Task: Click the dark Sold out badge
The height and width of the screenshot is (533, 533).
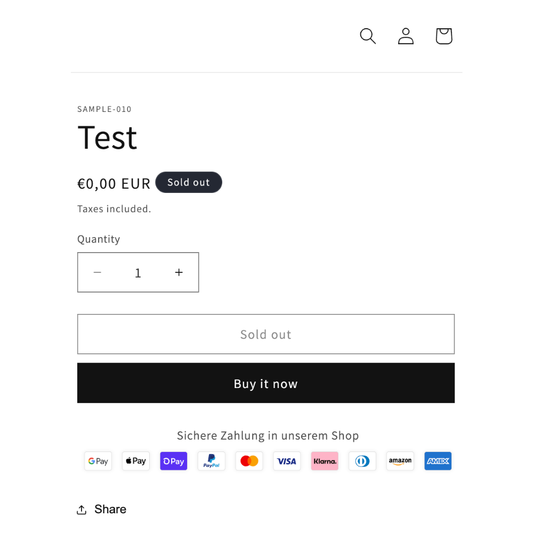Action: tap(189, 182)
